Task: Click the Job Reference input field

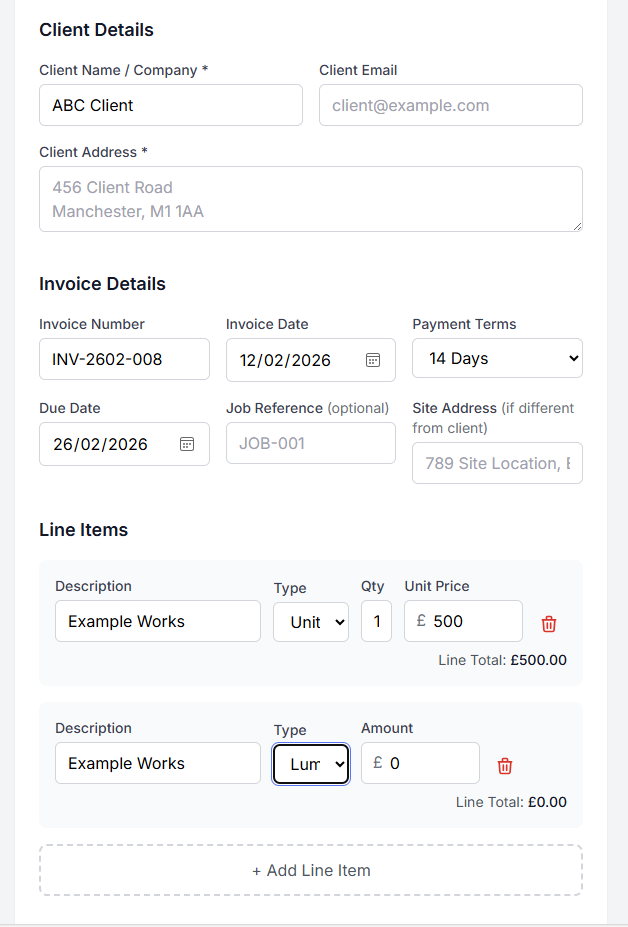Action: (310, 443)
